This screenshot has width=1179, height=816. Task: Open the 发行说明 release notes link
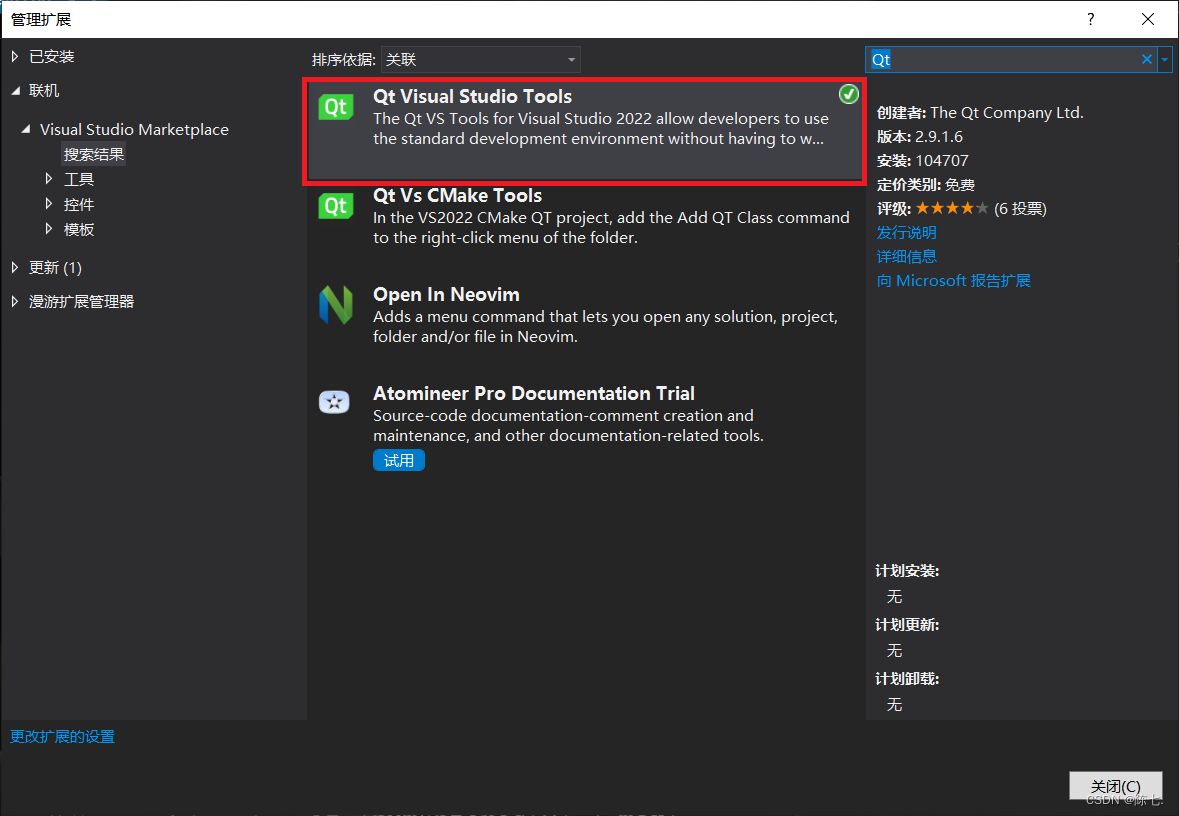pyautogui.click(x=907, y=232)
